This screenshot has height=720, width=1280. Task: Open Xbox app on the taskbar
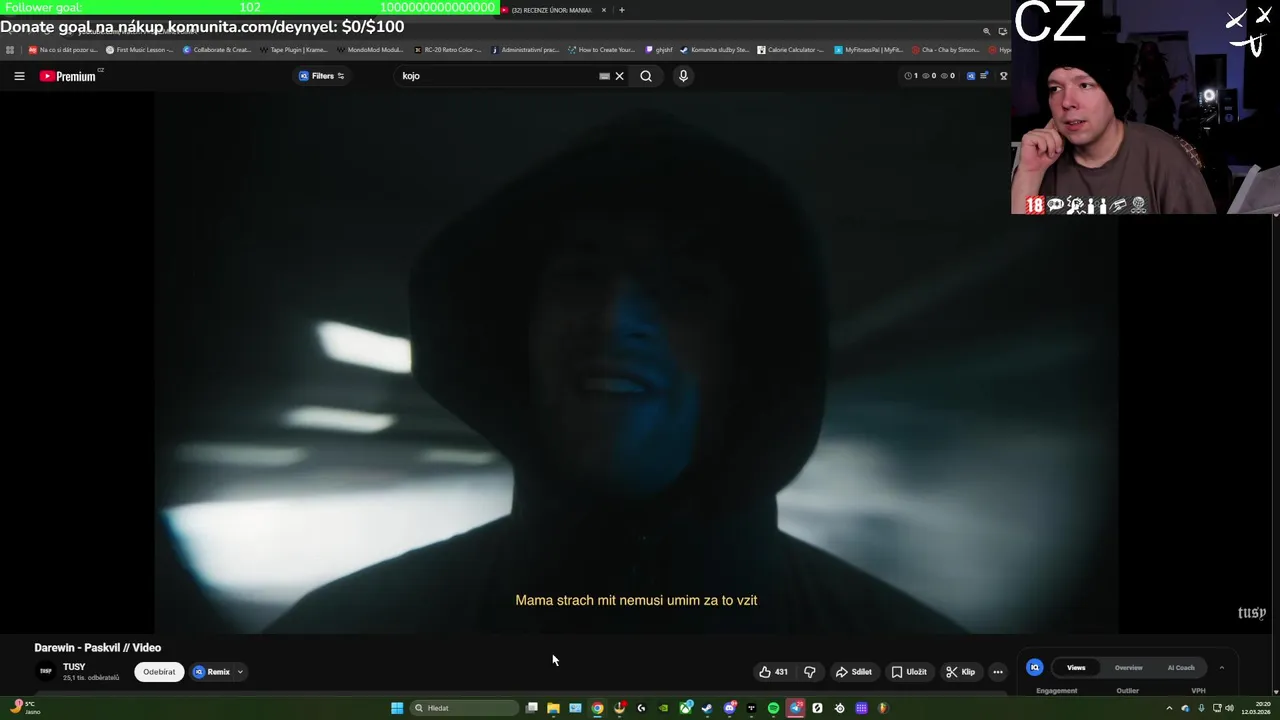(685, 708)
